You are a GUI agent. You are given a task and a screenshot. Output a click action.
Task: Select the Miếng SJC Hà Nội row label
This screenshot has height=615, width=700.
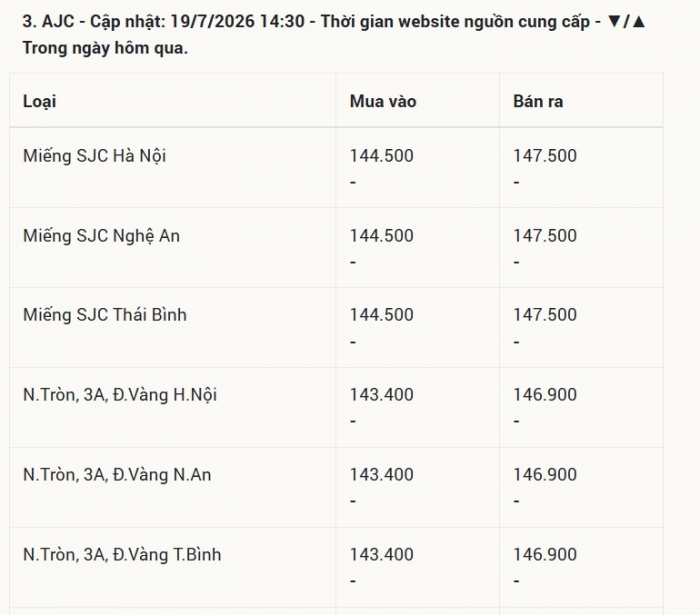(95, 156)
